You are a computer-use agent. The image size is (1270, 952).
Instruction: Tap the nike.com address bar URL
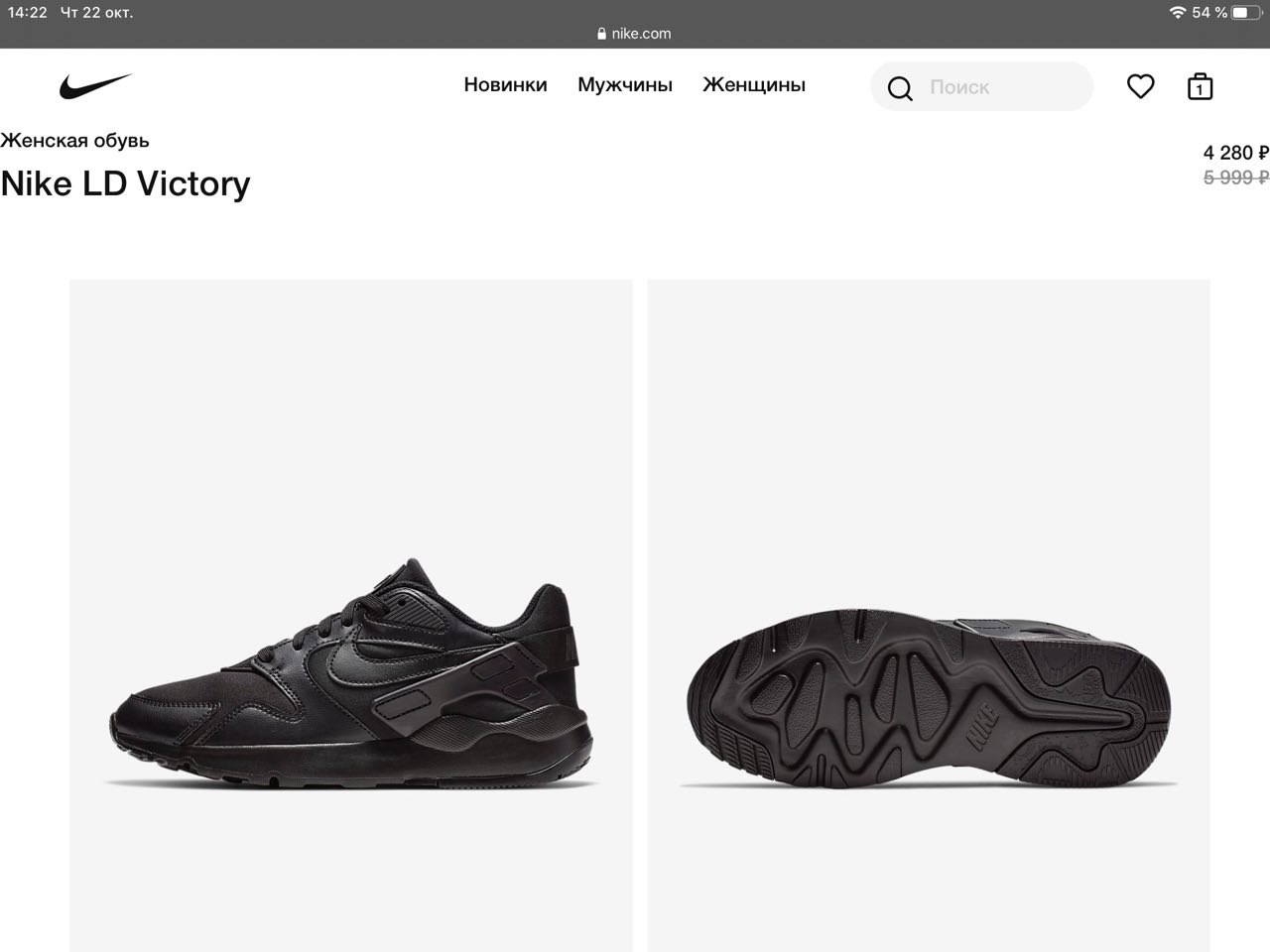click(641, 34)
